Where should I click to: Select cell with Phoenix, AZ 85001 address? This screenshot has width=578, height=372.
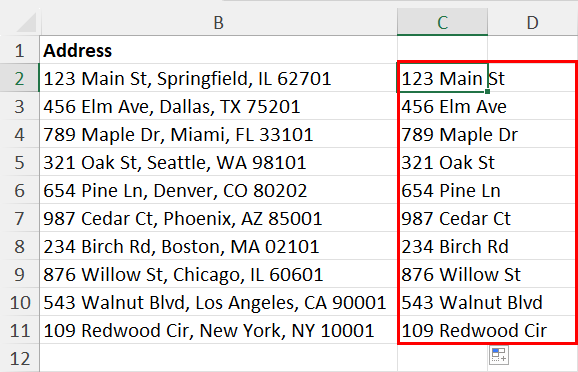pos(218,218)
